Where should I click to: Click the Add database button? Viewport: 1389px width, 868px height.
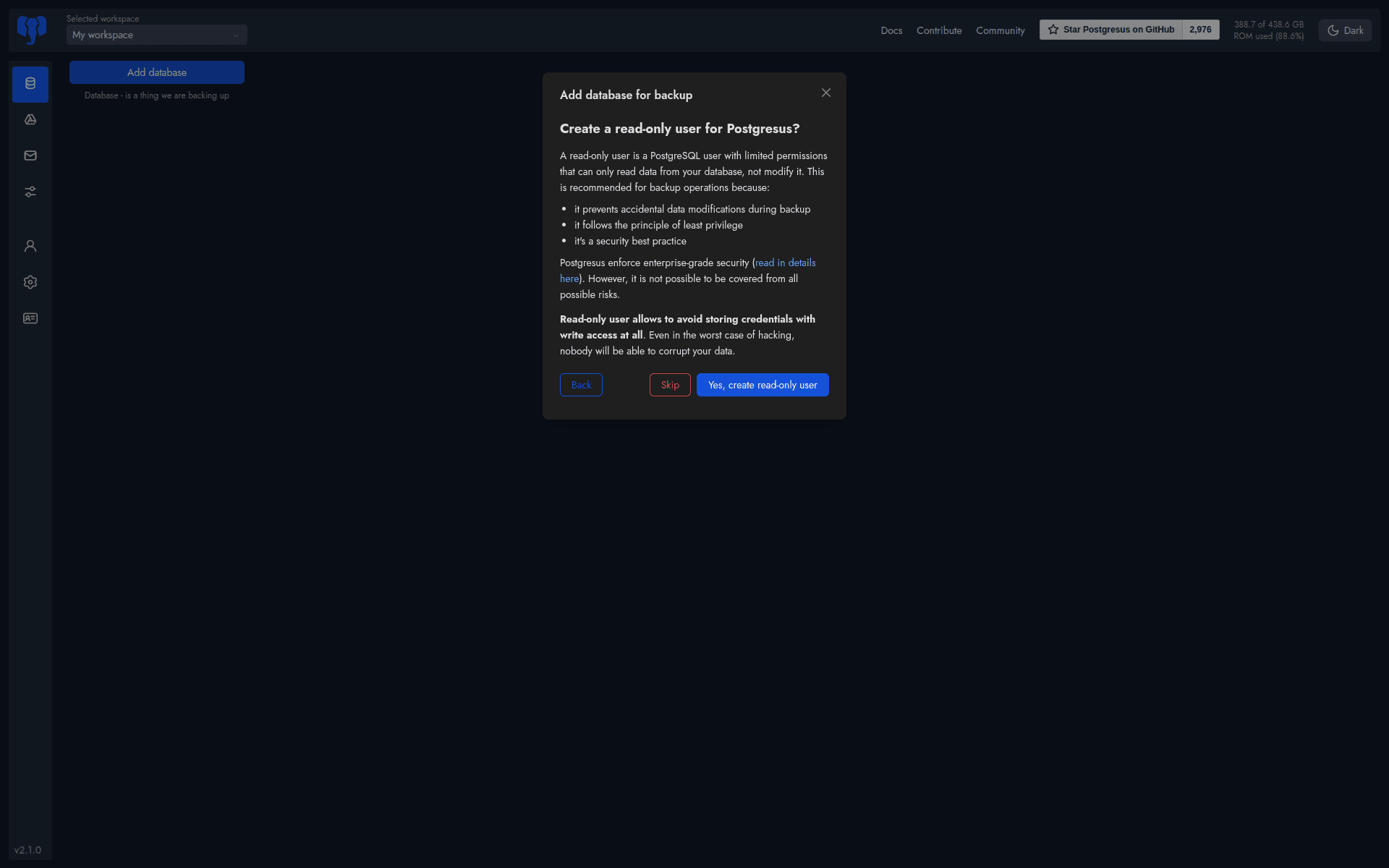(156, 72)
